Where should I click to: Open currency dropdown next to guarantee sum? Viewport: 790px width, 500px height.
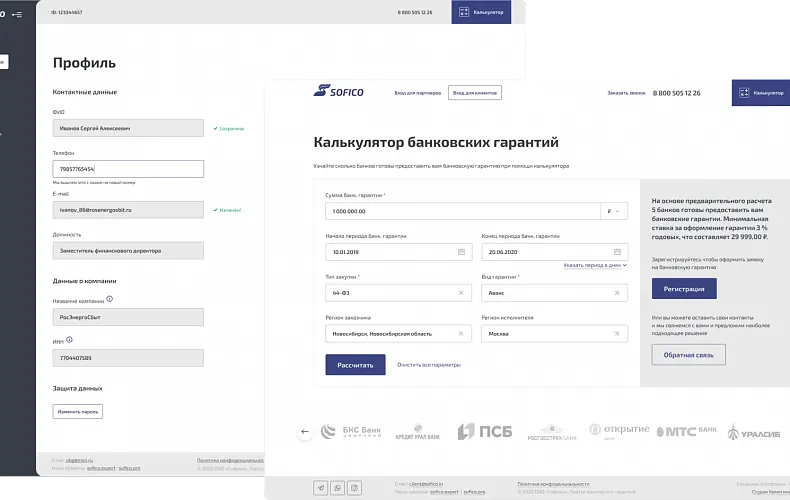[x=614, y=211]
